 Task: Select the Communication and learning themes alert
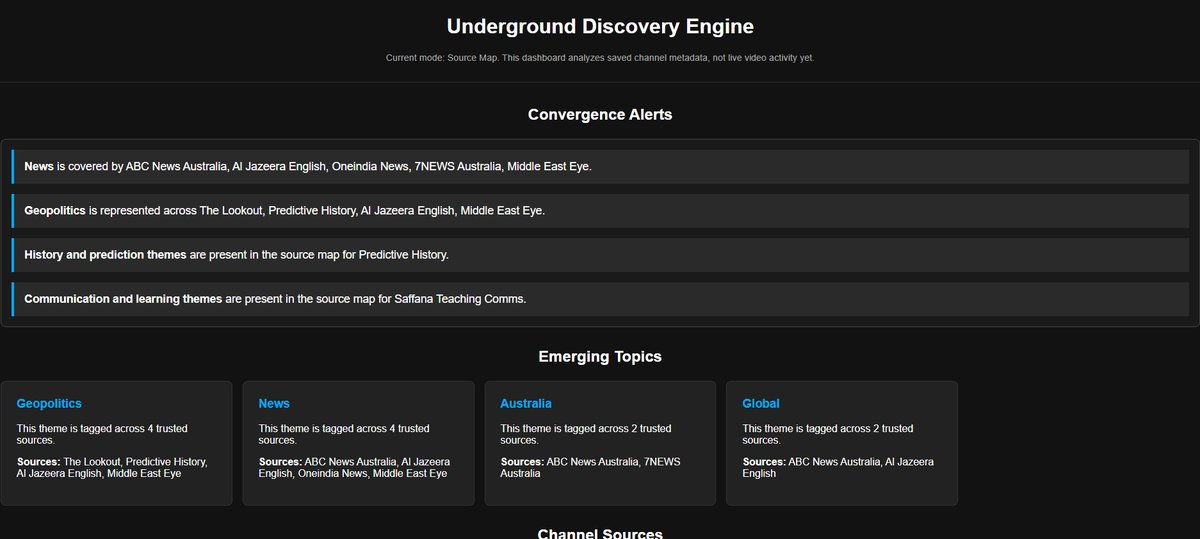[600, 299]
